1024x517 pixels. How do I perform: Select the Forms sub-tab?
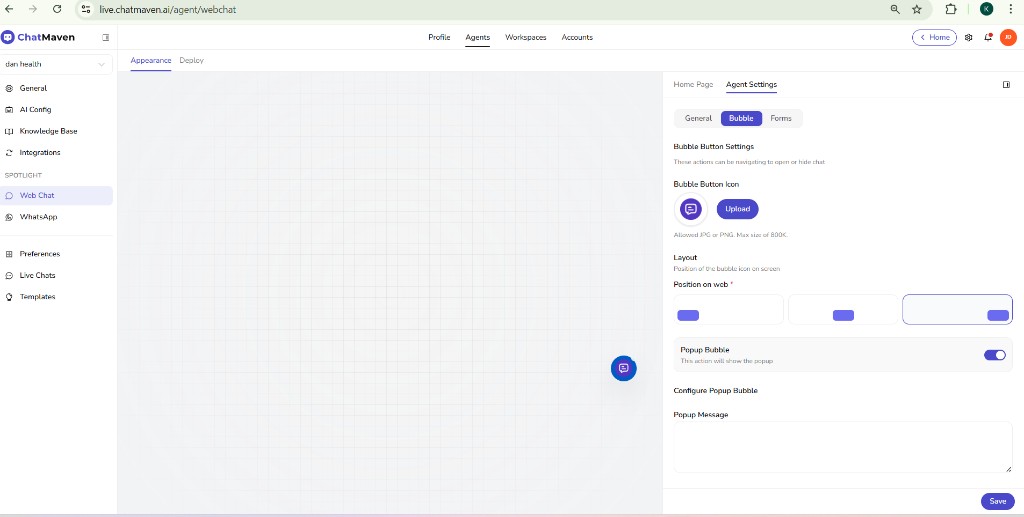pos(781,118)
